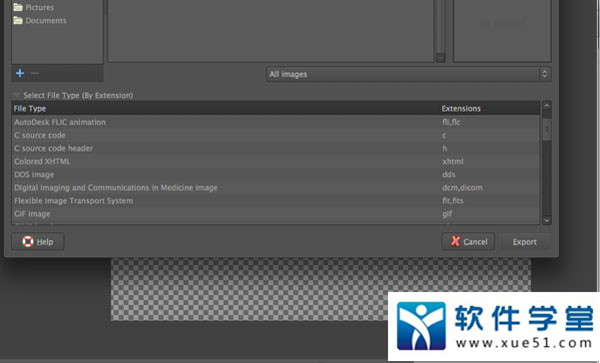Click the All images dropdown stepper arrows
The width and height of the screenshot is (600, 363).
point(545,74)
